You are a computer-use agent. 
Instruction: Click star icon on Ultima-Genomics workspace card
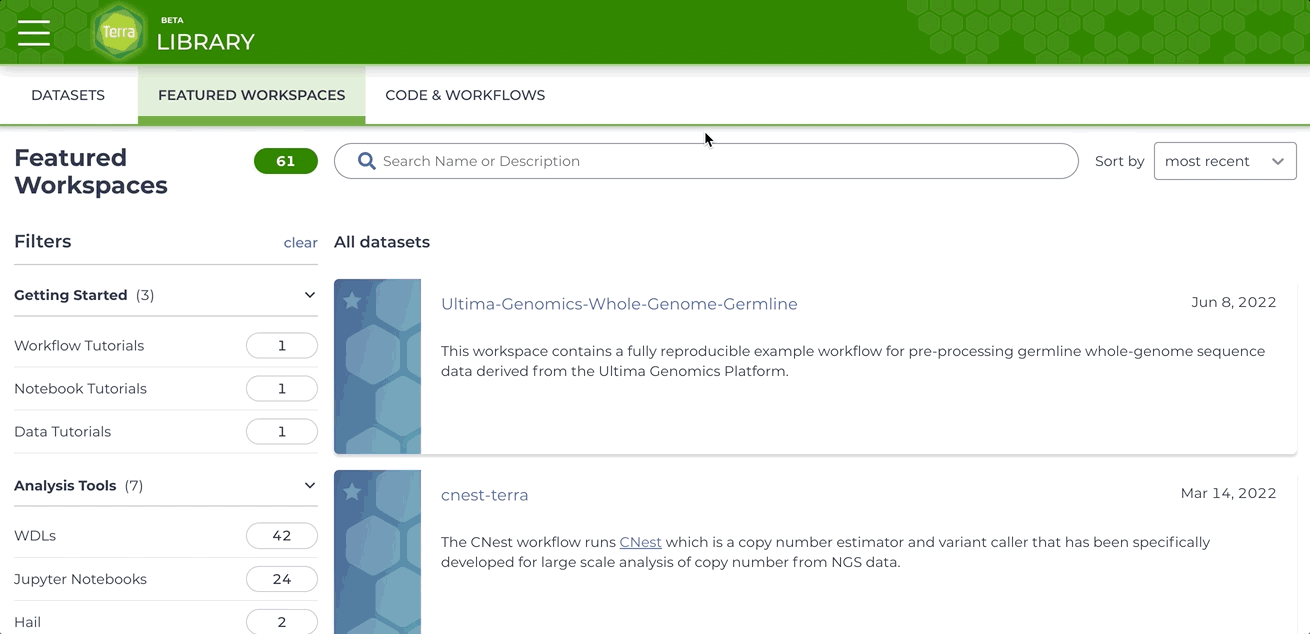352,301
